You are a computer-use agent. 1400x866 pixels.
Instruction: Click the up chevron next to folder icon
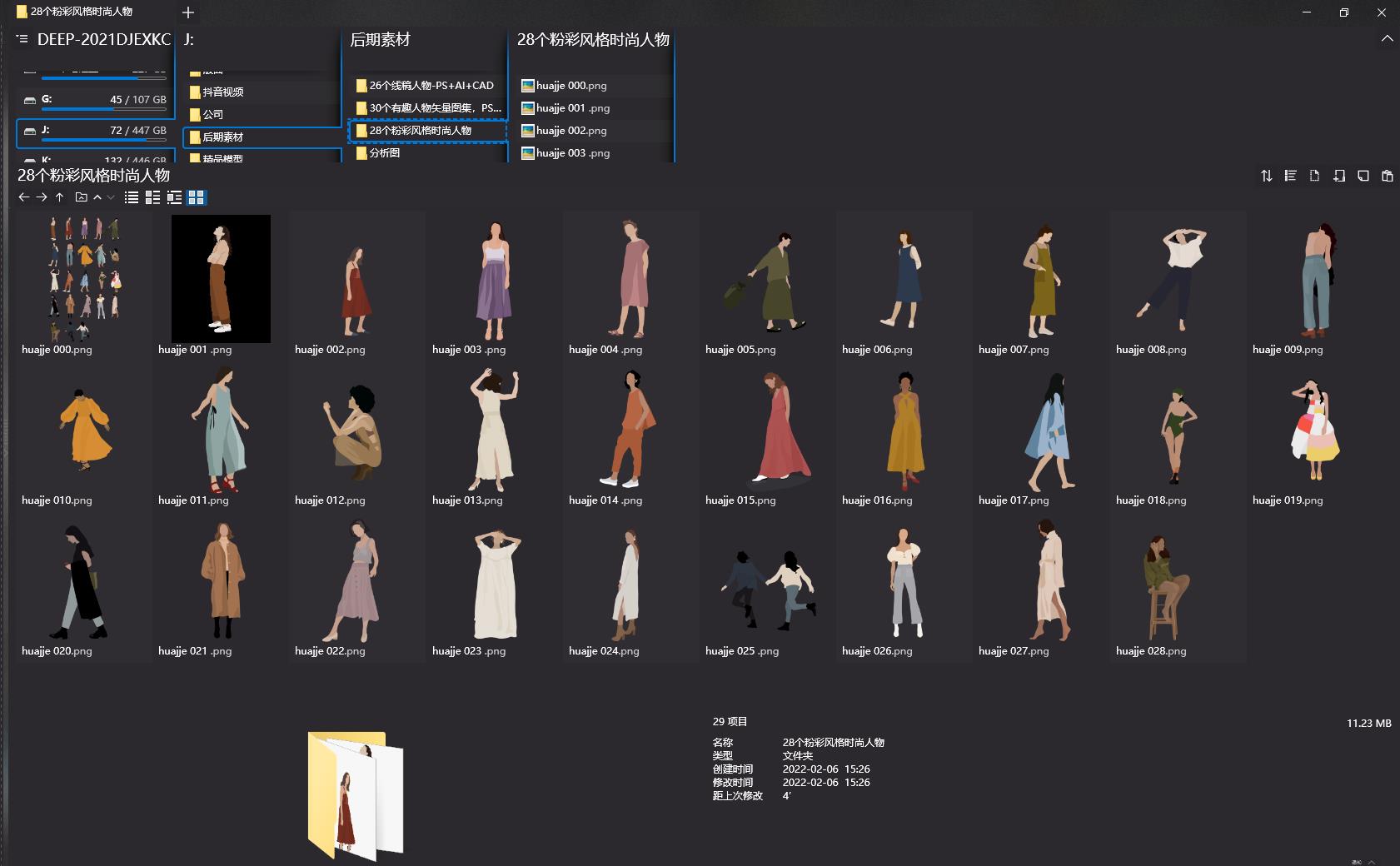tap(97, 197)
